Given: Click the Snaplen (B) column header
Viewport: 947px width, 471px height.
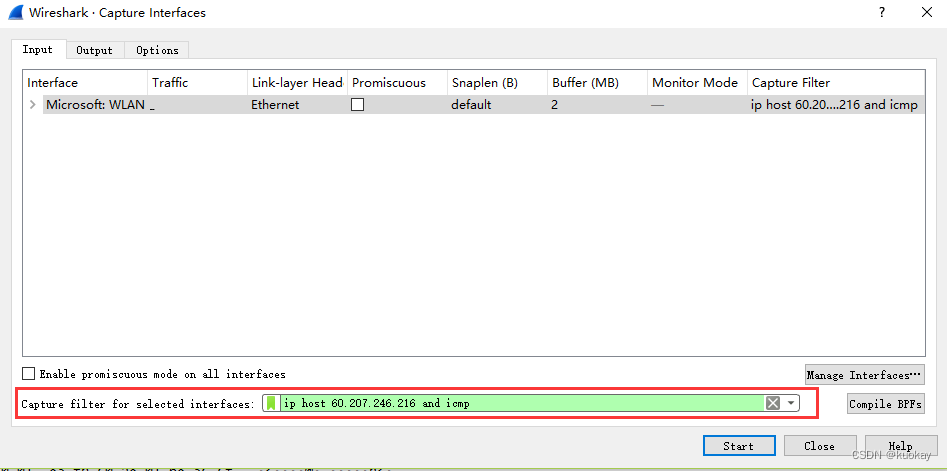Looking at the screenshot, I should [498, 83].
